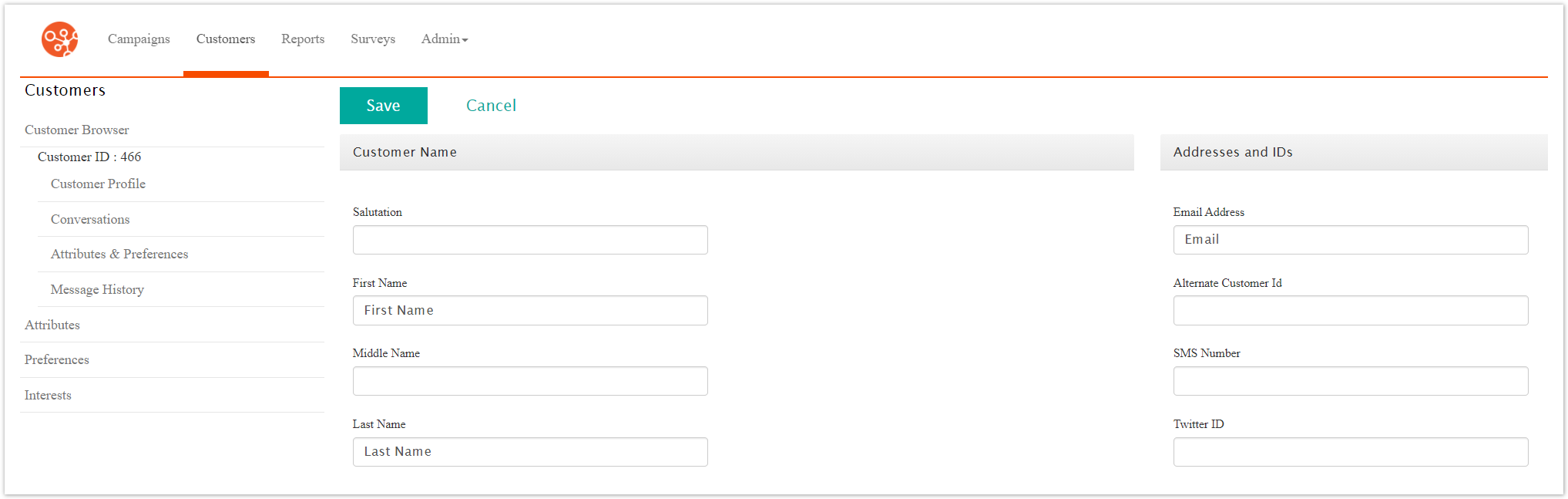This screenshot has height=499, width=1568.
Task: Open the Attributes section
Action: pos(52,325)
